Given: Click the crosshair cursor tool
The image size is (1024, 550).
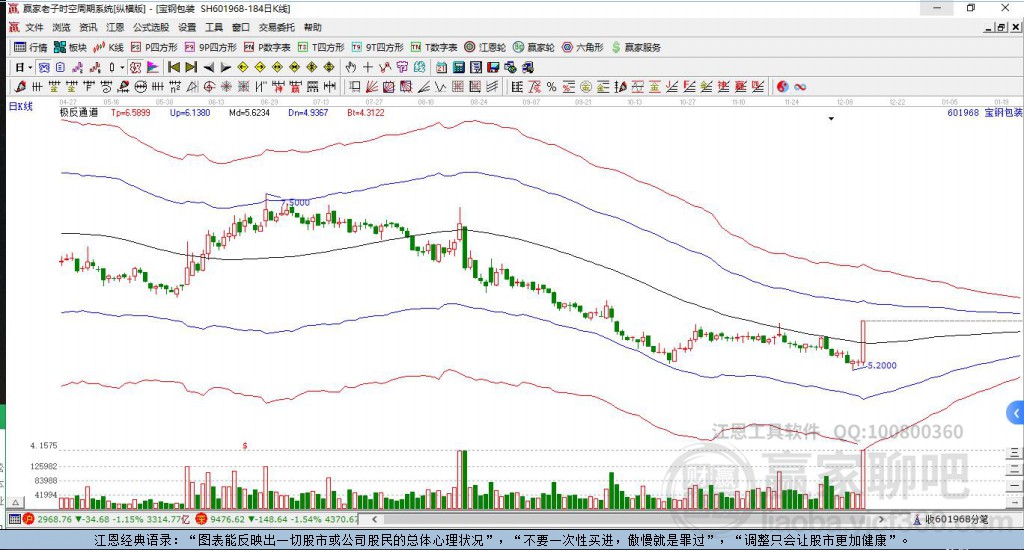Looking at the screenshot, I should 368,67.
